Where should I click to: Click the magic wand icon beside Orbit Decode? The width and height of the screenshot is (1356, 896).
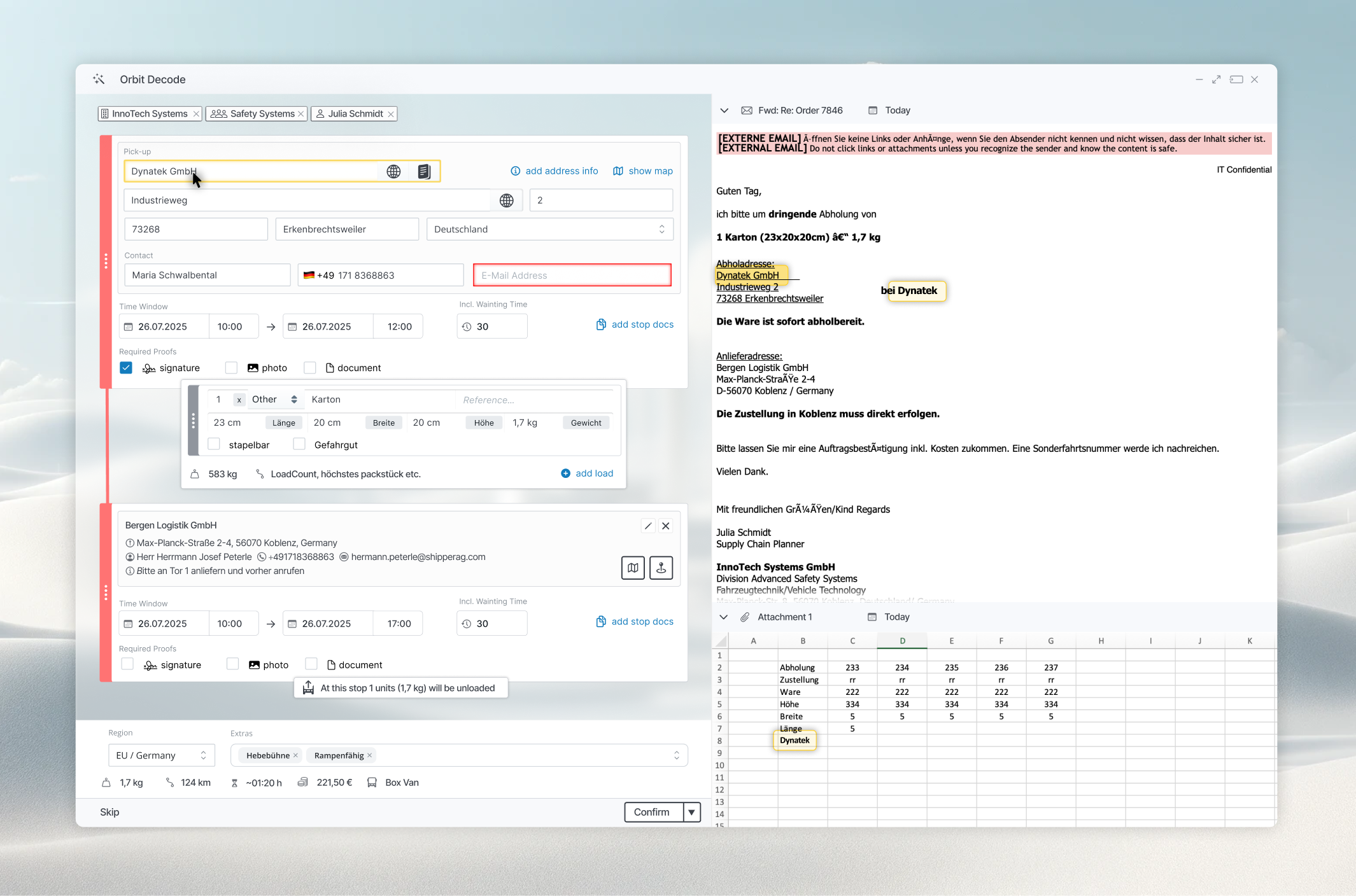pos(99,80)
